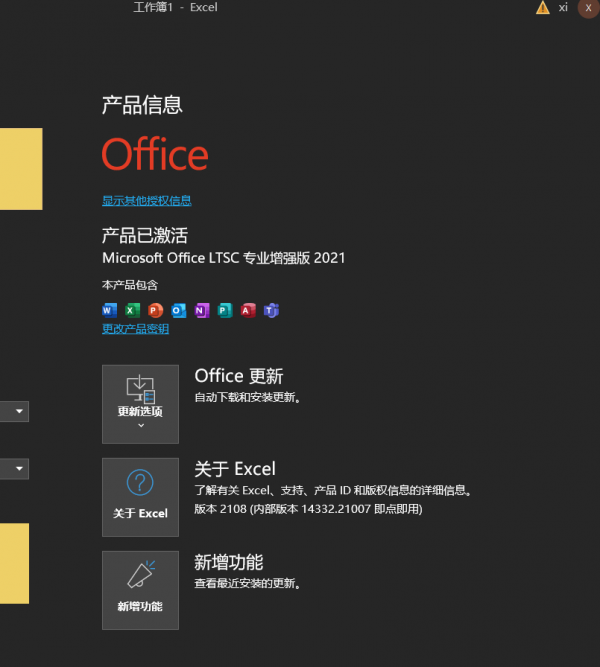
Task: Click the 新增功能 button
Action: (140, 590)
